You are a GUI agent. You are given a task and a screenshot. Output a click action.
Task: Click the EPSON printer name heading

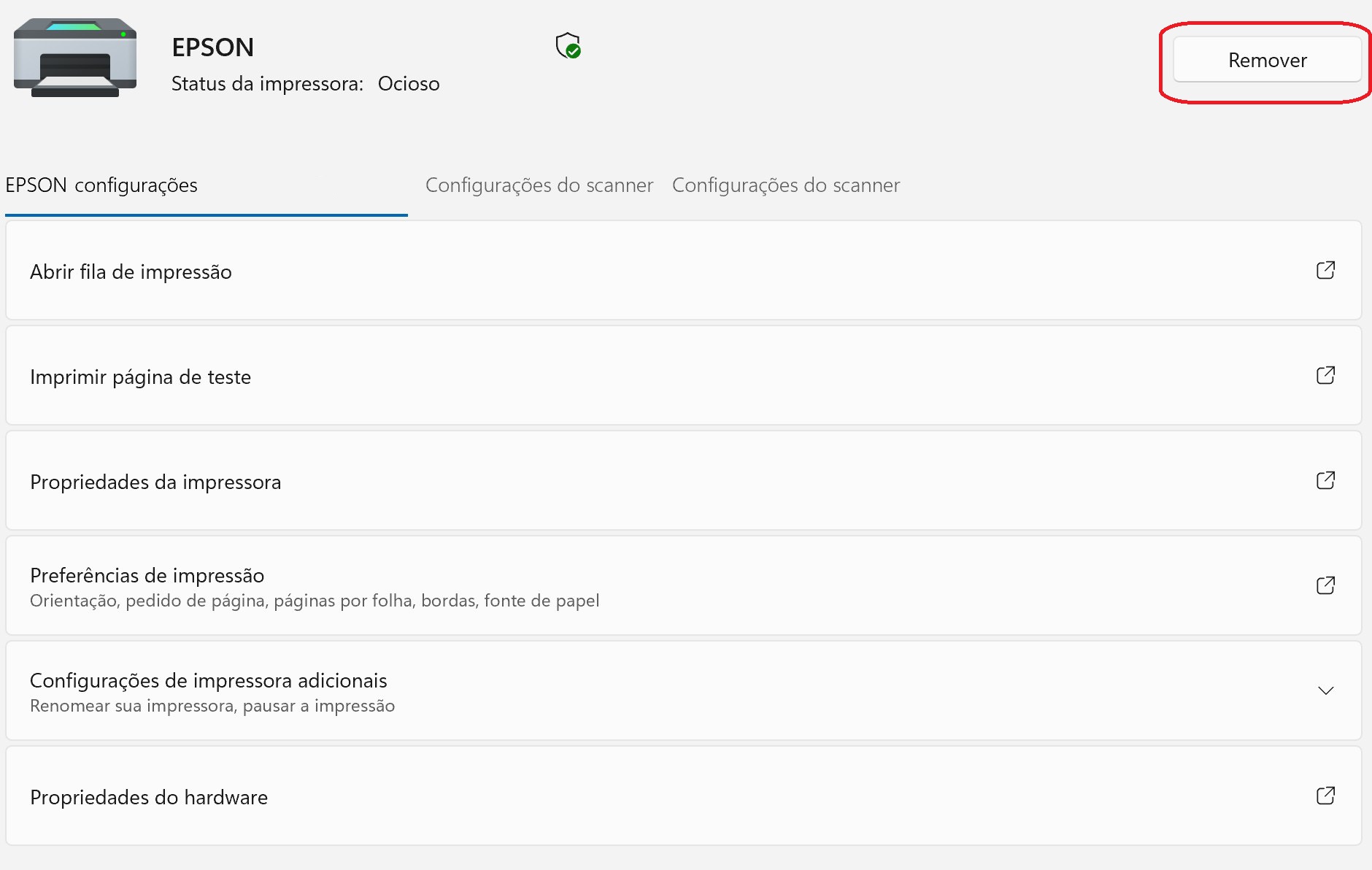[x=213, y=47]
